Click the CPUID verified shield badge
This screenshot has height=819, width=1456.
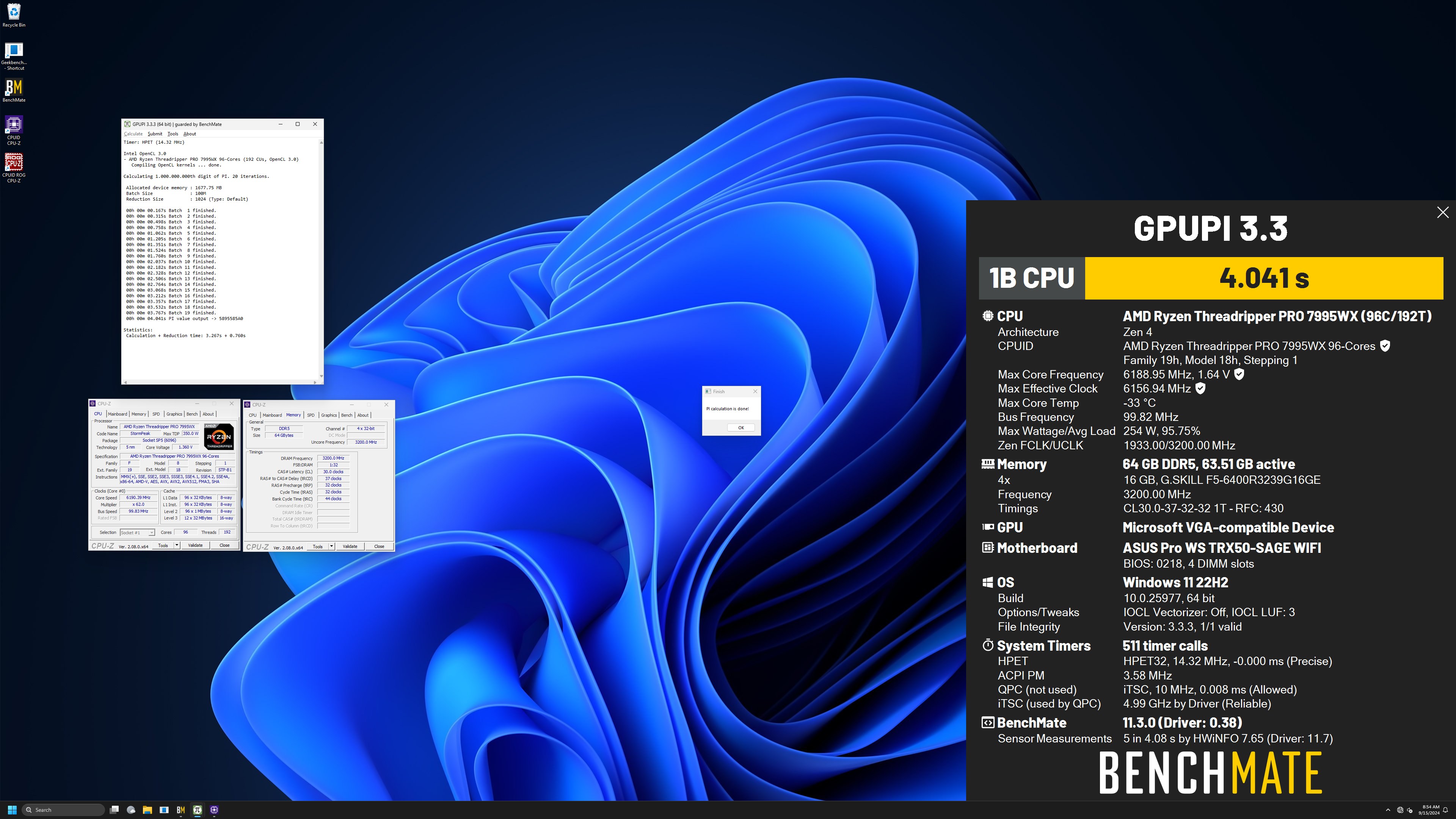click(x=1385, y=346)
